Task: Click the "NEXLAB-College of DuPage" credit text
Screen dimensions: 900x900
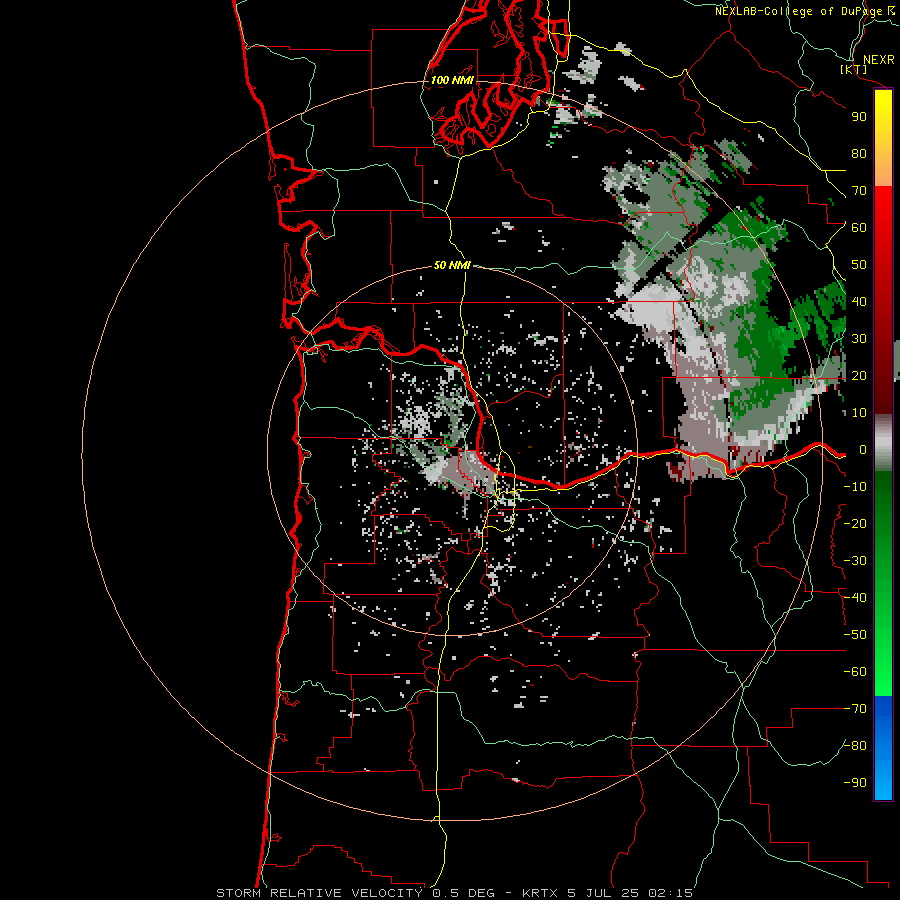Action: tap(798, 11)
